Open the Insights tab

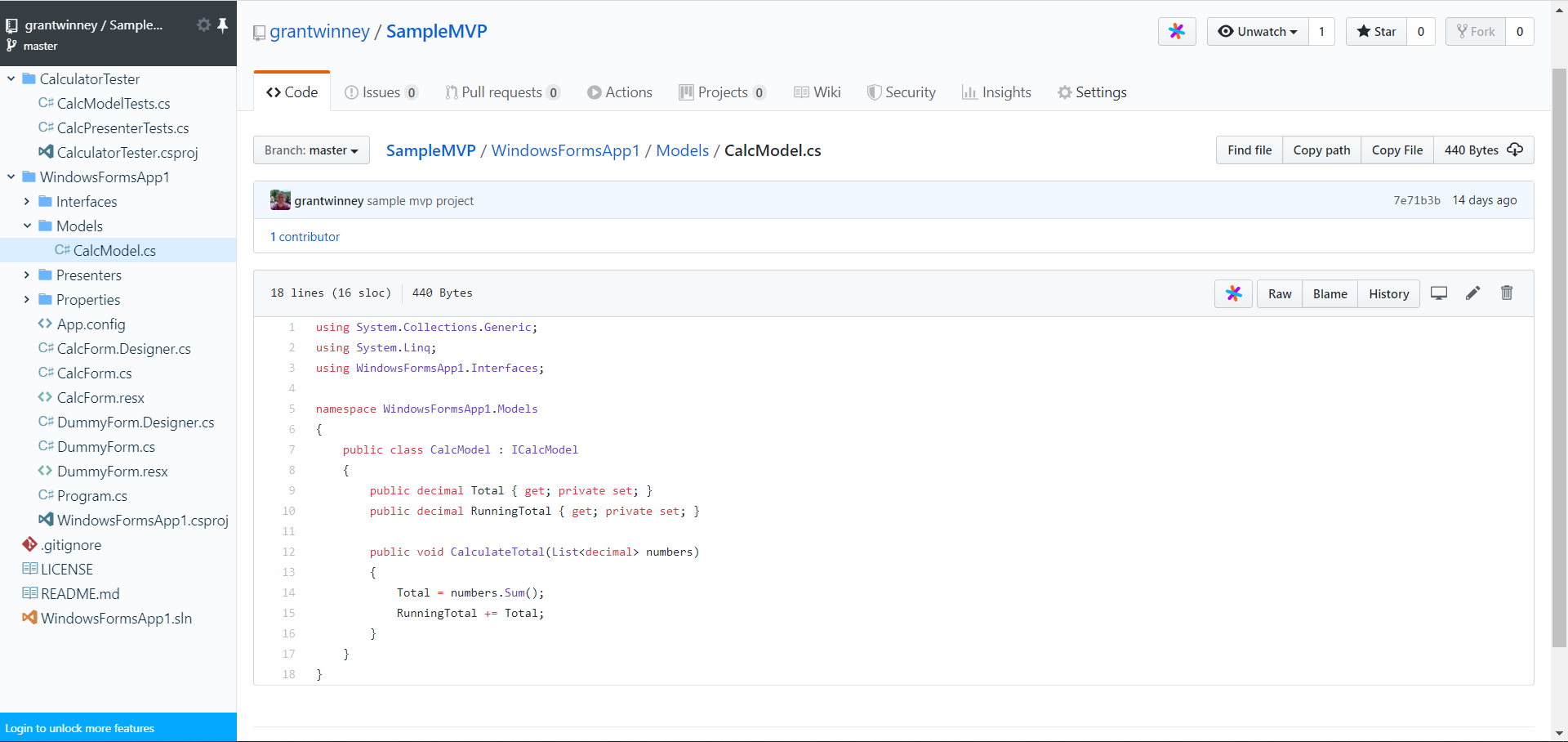point(996,92)
